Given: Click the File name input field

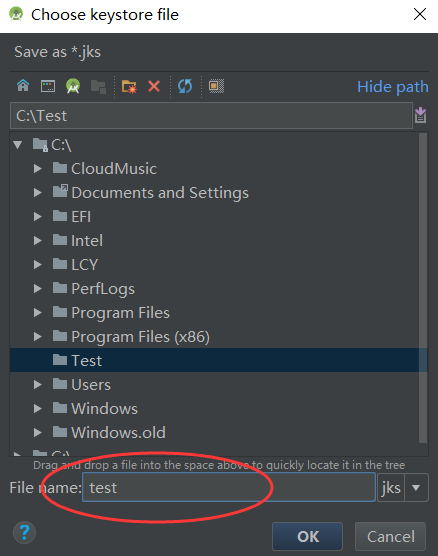Looking at the screenshot, I should click(229, 487).
